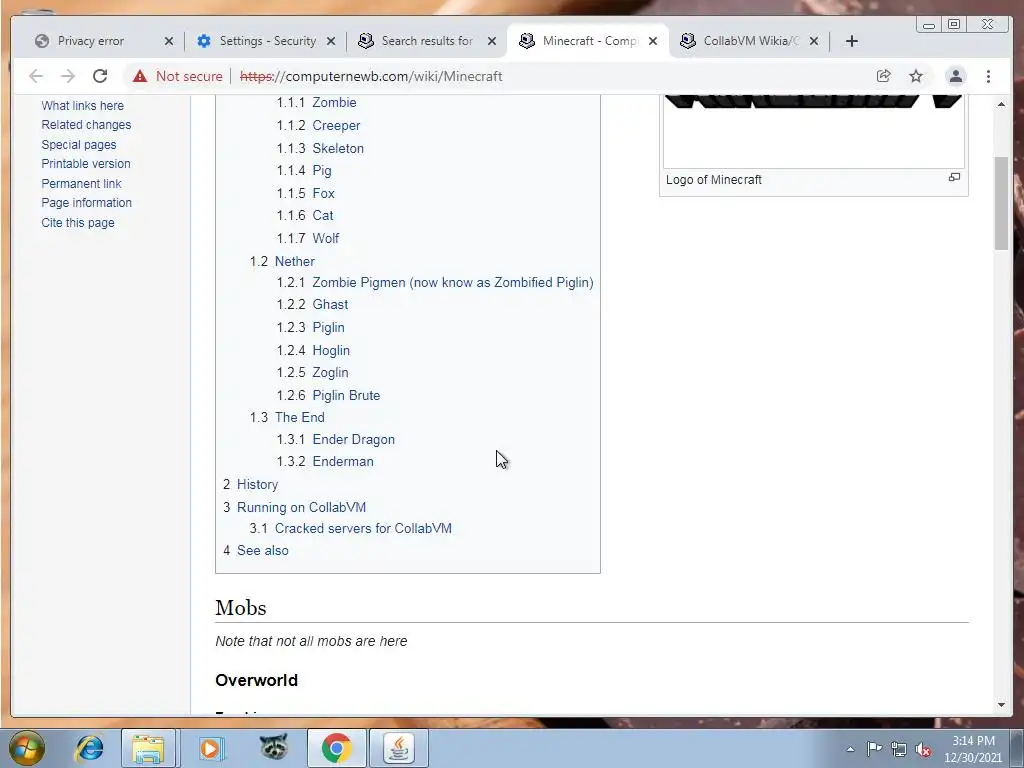Switch to the Settings - Security tab
1024x768 pixels.
click(268, 41)
